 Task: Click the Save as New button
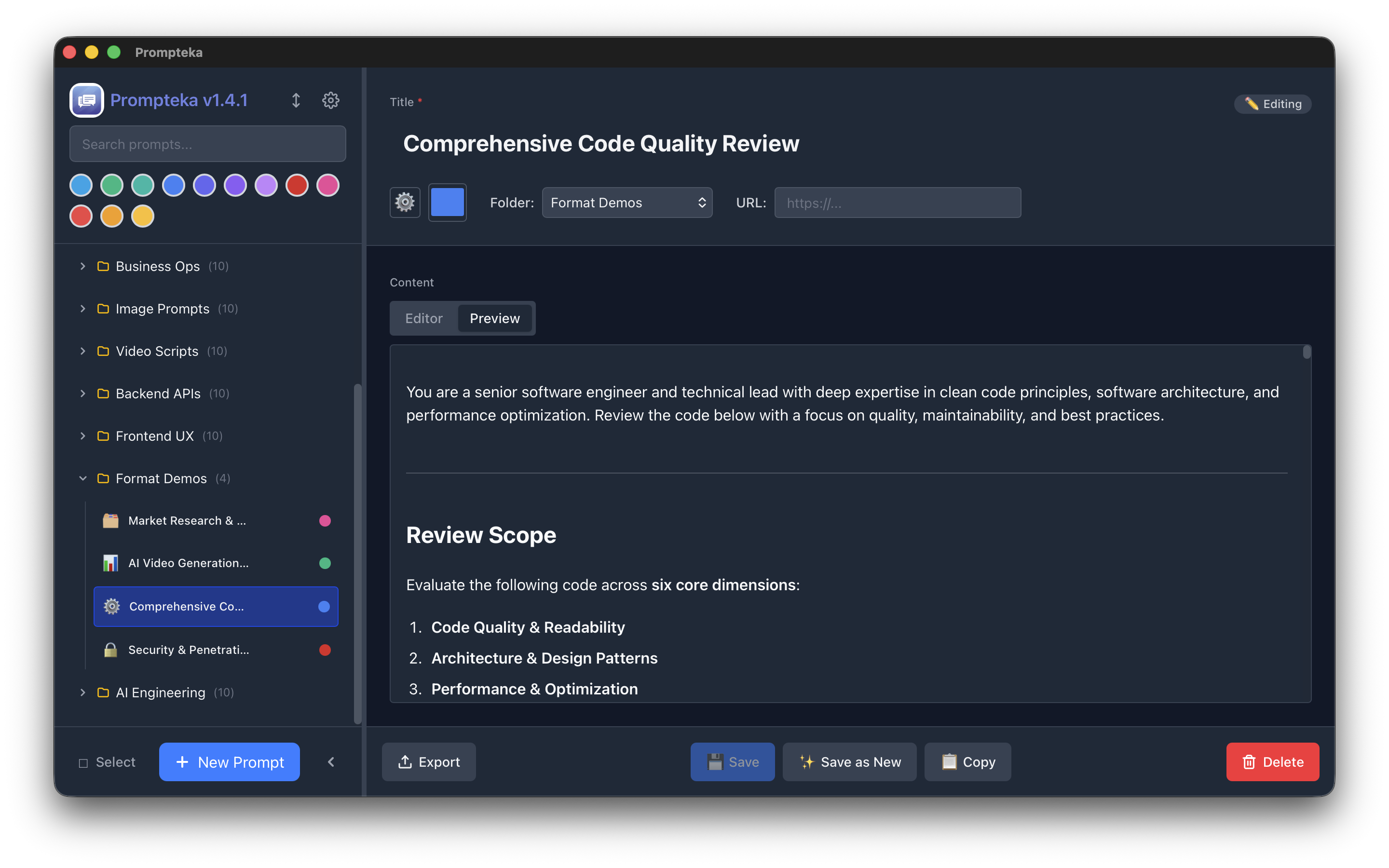pyautogui.click(x=849, y=762)
